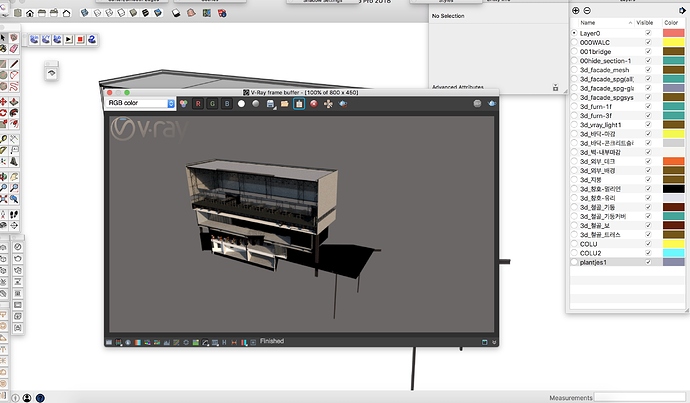The width and height of the screenshot is (690, 403).
Task: Expand Advanced Attributes section toggle
Action: [x=555, y=88]
